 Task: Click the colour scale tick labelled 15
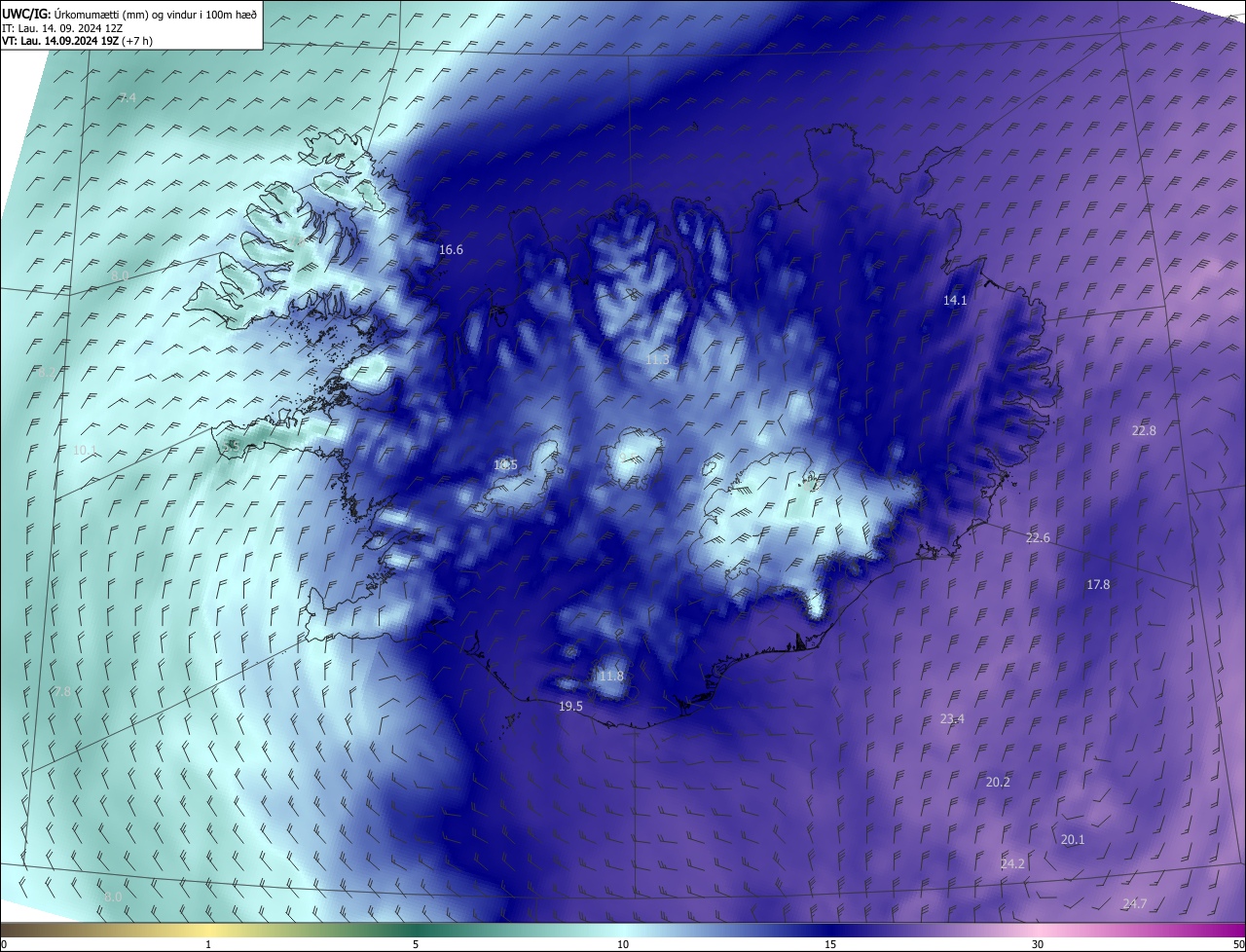[830, 945]
